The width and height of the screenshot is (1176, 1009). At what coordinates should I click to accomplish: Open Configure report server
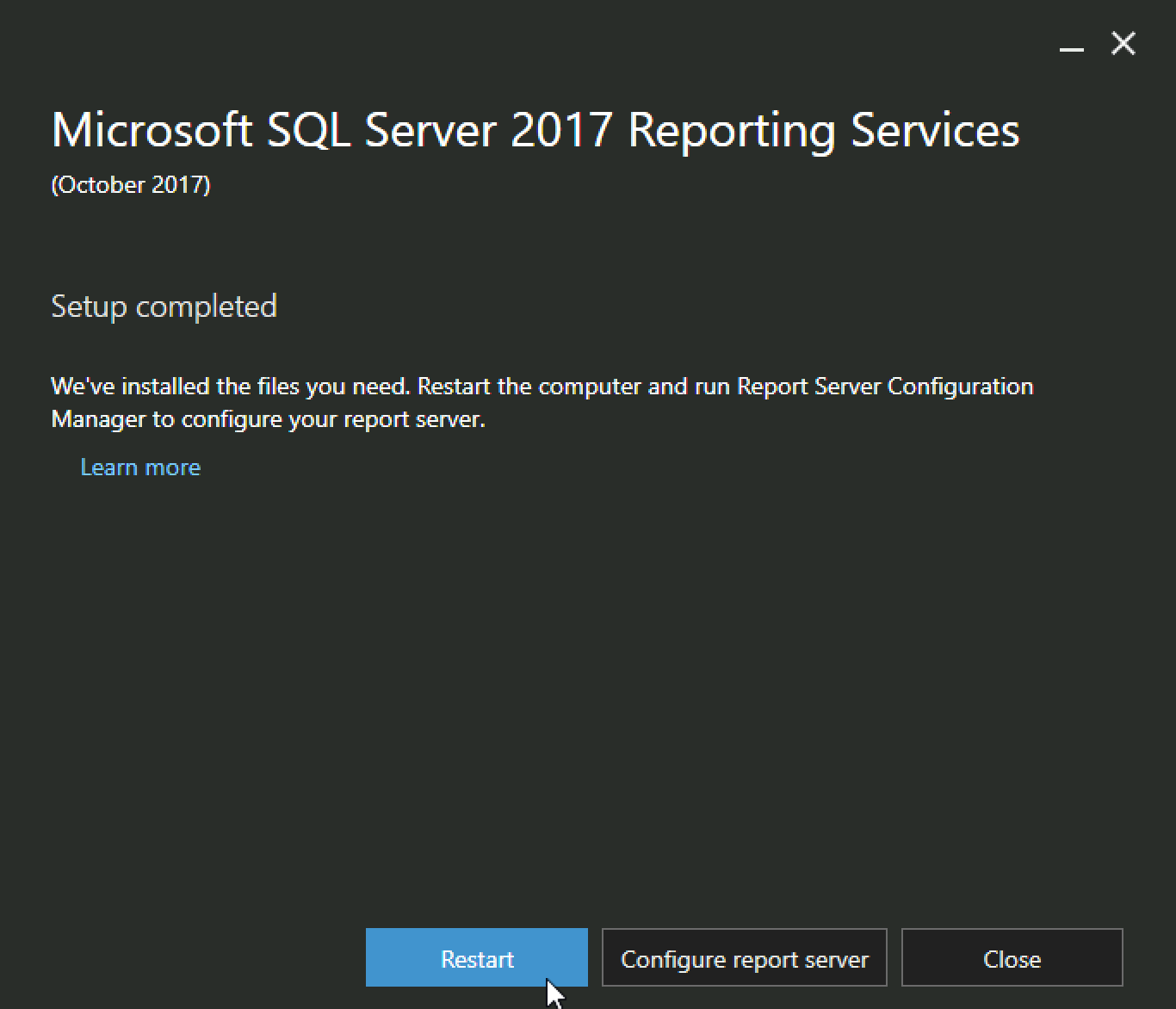point(745,957)
